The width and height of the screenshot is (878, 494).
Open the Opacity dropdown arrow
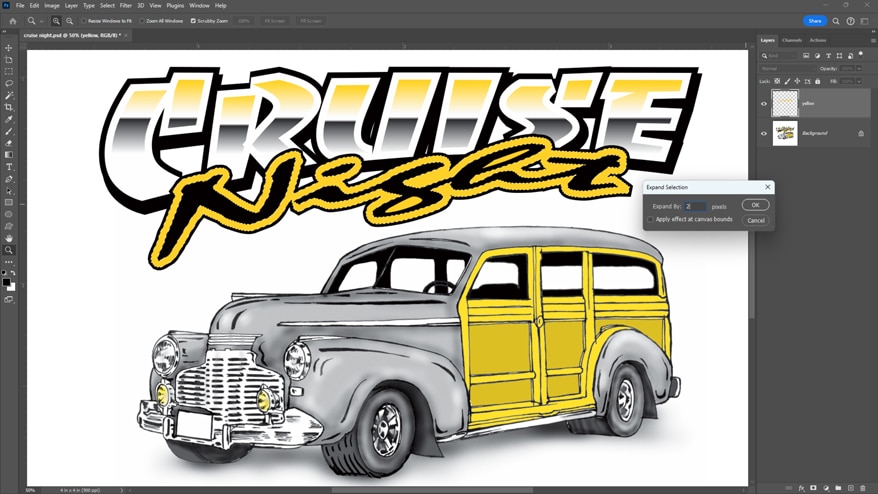tap(859, 68)
